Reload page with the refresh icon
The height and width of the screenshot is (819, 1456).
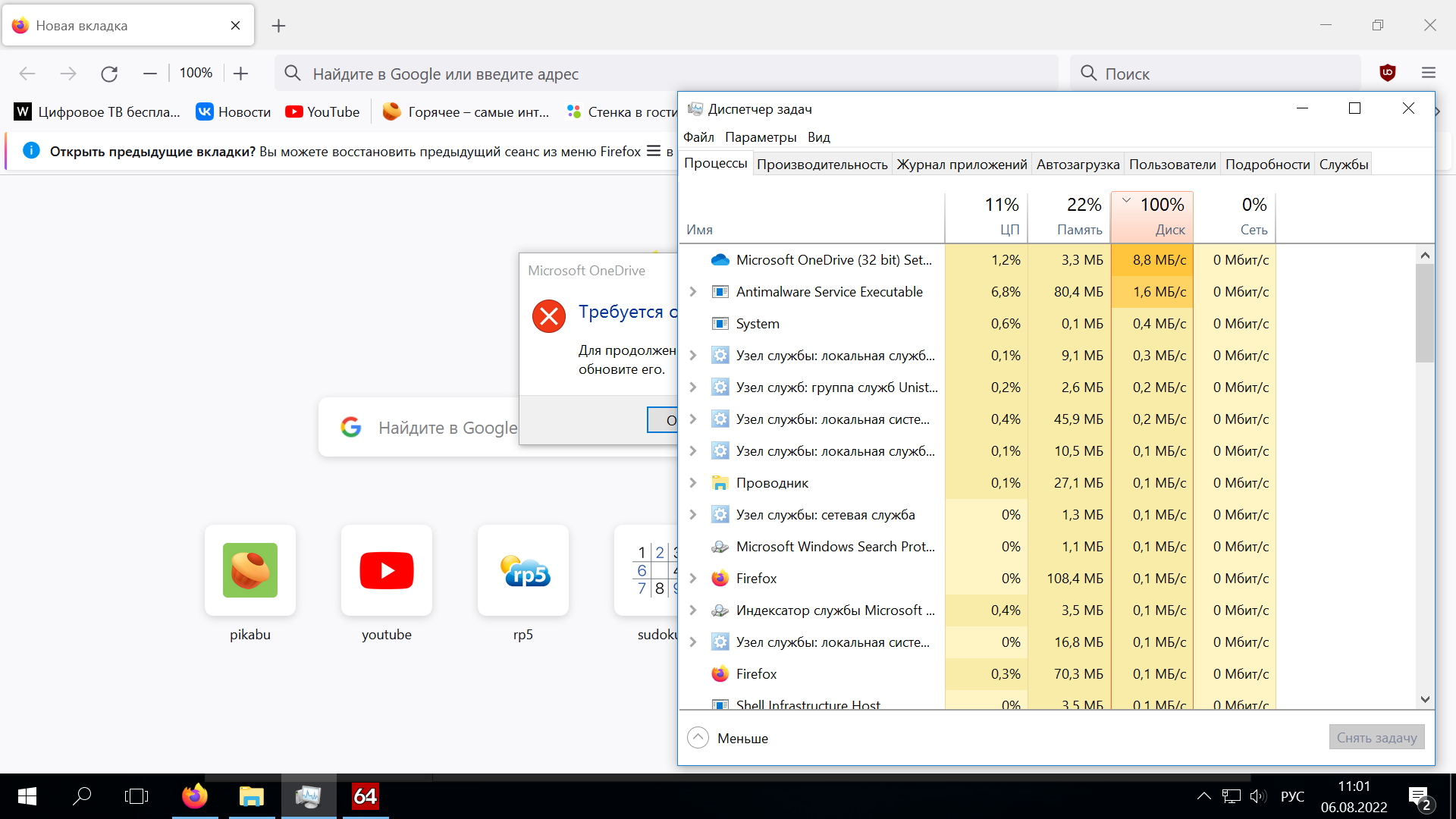(109, 74)
